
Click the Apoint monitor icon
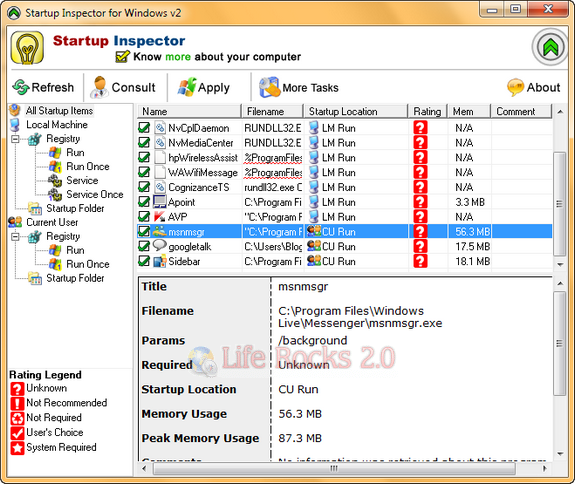click(160, 201)
